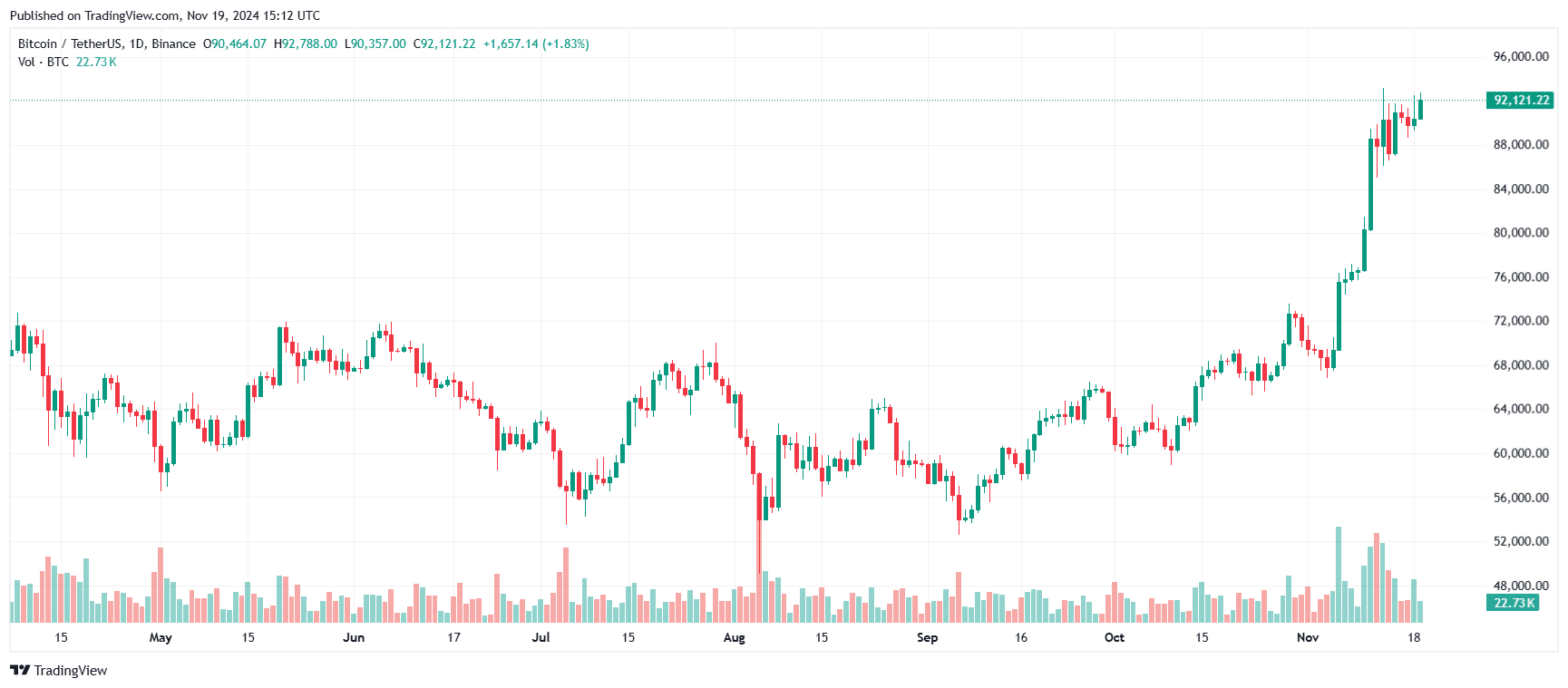Click the green 92,121.22 current price tag
The image size is (1568, 688).
pos(1521,101)
